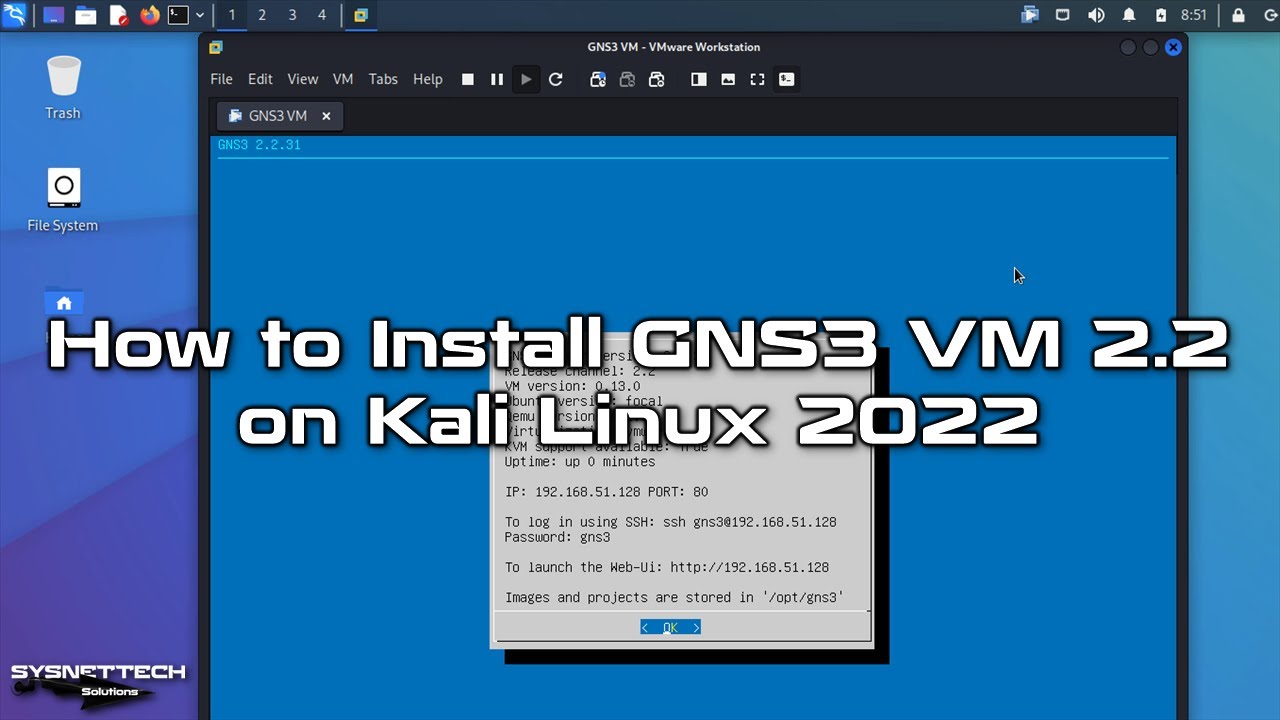
Task: Click the 'Uptime: up 0 minutes' line
Action: click(580, 462)
